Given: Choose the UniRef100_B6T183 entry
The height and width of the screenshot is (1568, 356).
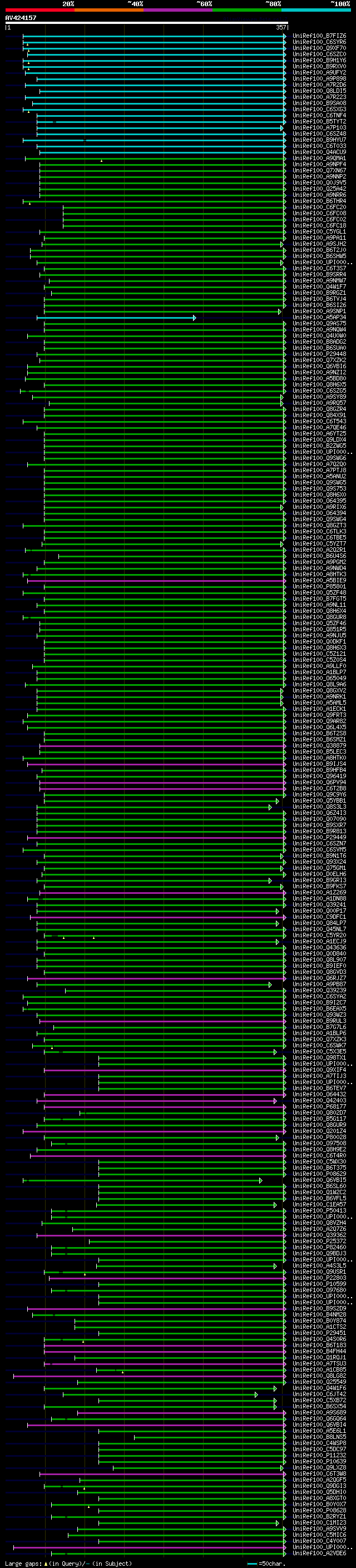Looking at the screenshot, I should pyautogui.click(x=319, y=1345).
